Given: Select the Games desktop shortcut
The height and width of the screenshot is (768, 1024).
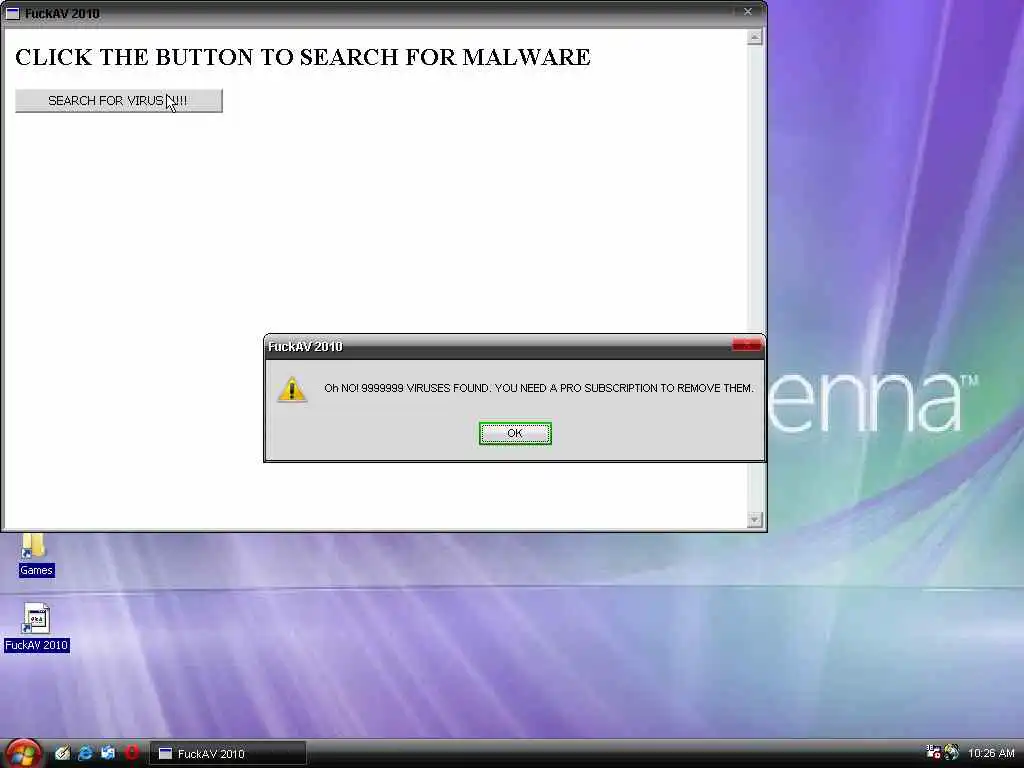Looking at the screenshot, I should click(x=36, y=556).
